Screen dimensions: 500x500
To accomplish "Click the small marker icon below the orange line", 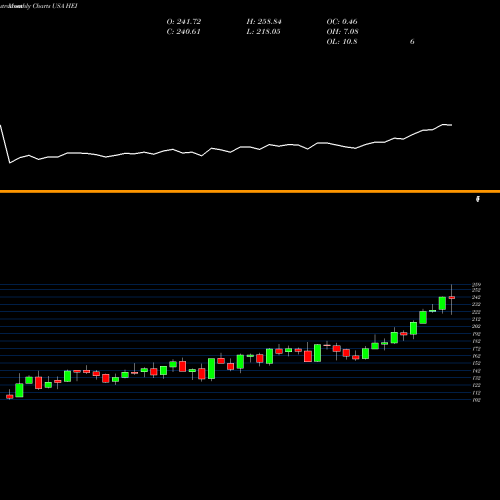I will pyautogui.click(x=478, y=199).
